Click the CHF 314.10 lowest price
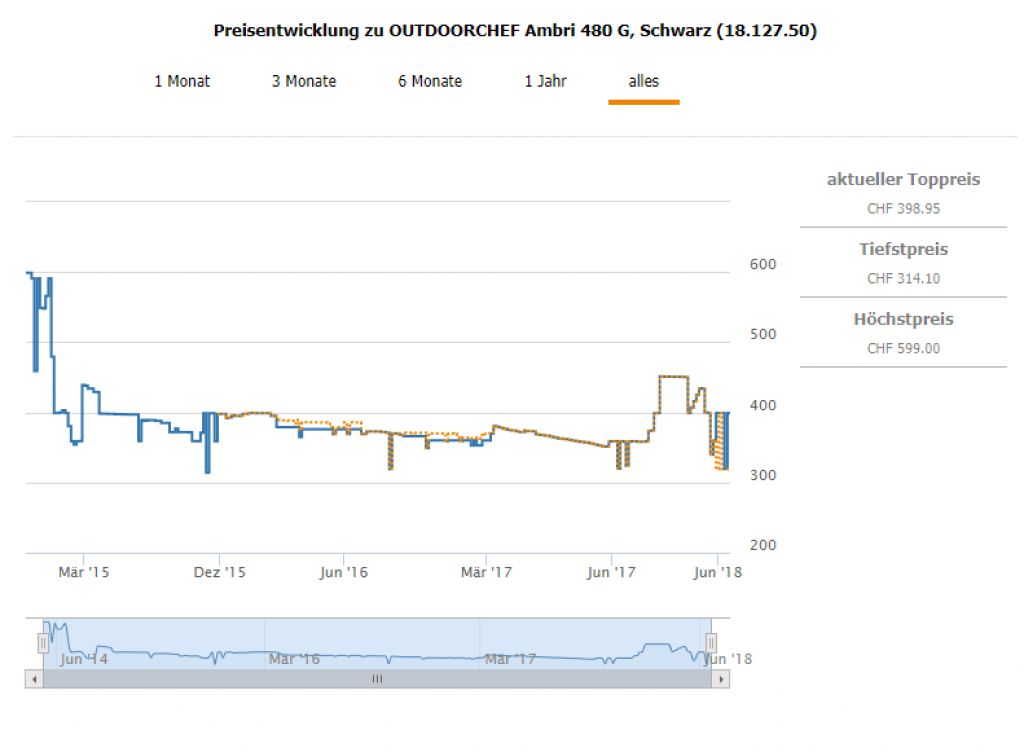Image resolution: width=1024 pixels, height=752 pixels. click(903, 279)
